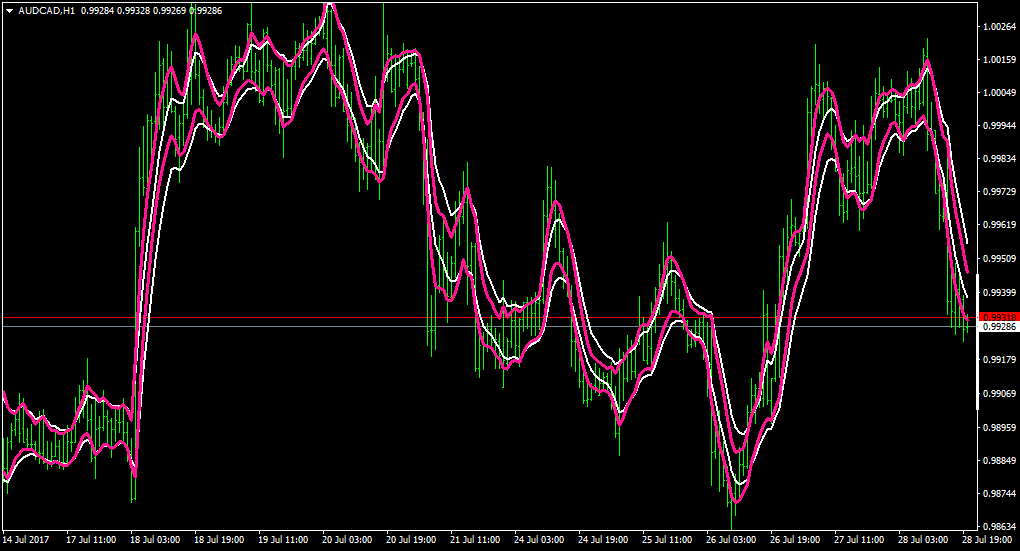Screen dimensions: 1020x551
Task: Click the 24 Jul 03:00 time label
Action: 539,540
